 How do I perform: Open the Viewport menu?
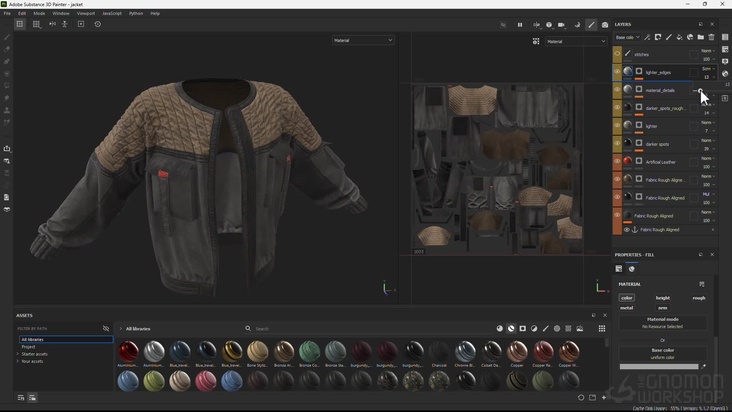85,14
